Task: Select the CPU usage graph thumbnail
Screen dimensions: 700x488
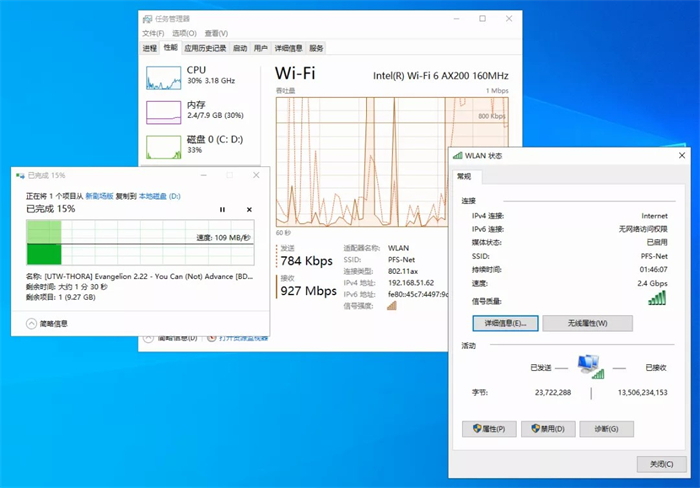Action: tap(163, 78)
